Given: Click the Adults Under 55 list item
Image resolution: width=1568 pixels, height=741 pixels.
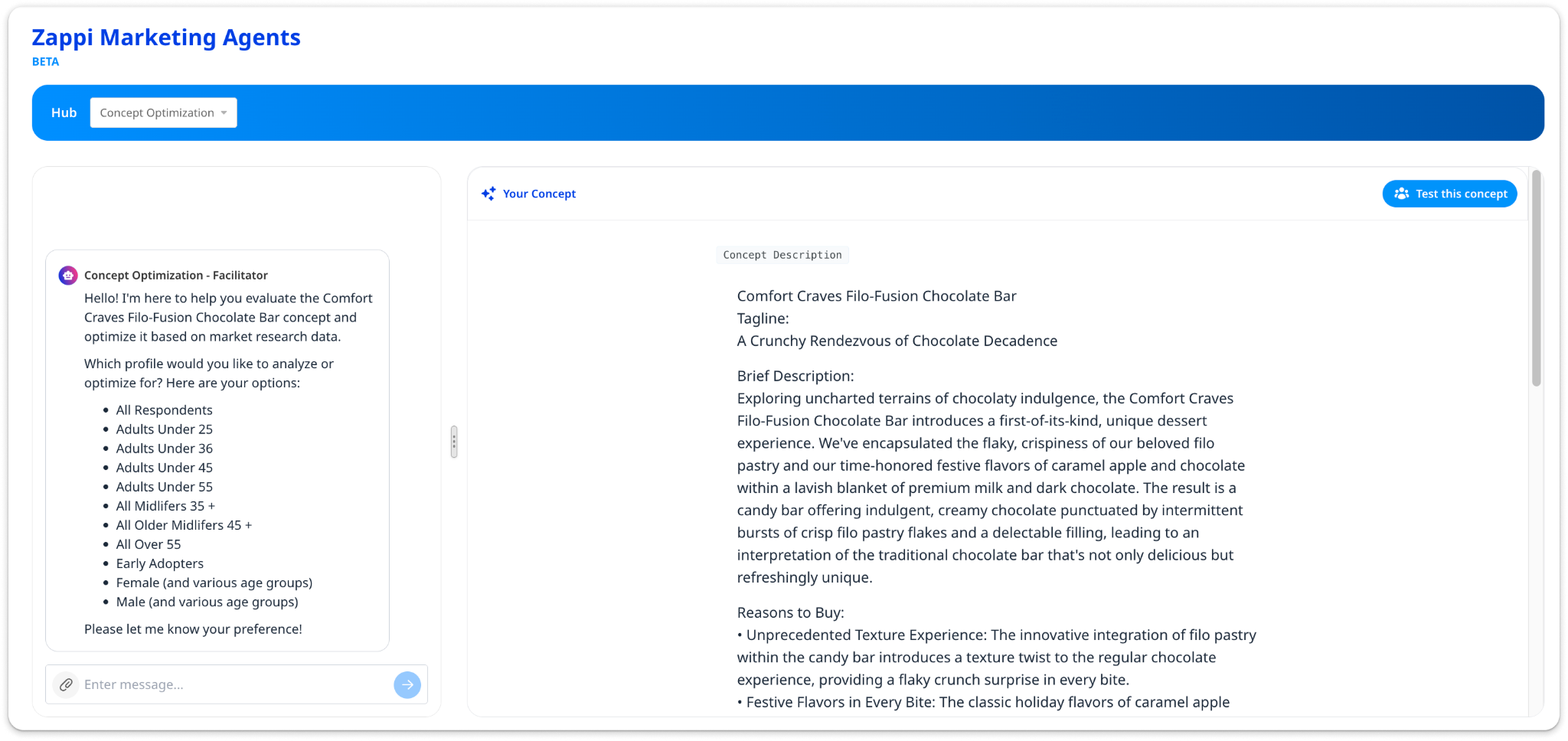Looking at the screenshot, I should coord(165,487).
